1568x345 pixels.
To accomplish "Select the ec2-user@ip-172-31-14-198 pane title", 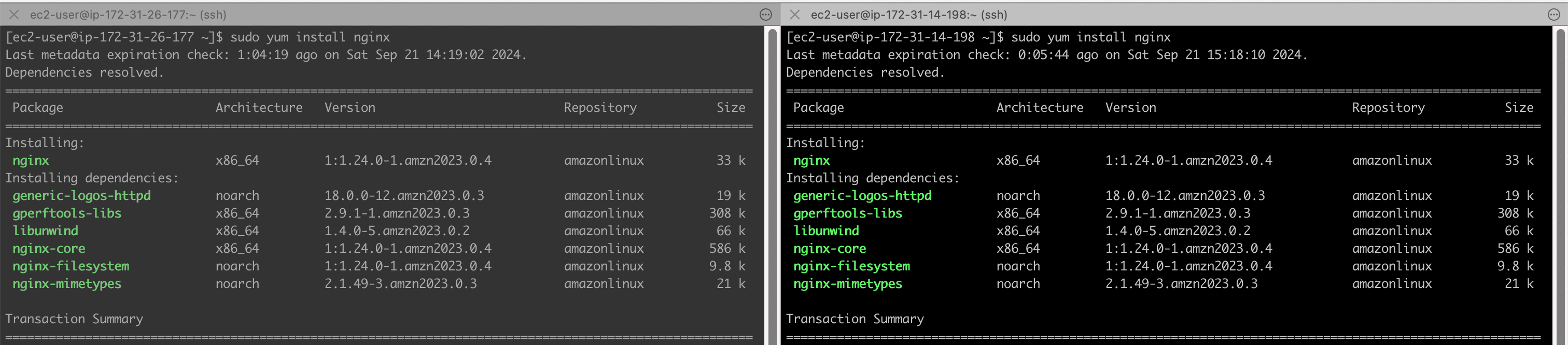I will pyautogui.click(x=908, y=15).
